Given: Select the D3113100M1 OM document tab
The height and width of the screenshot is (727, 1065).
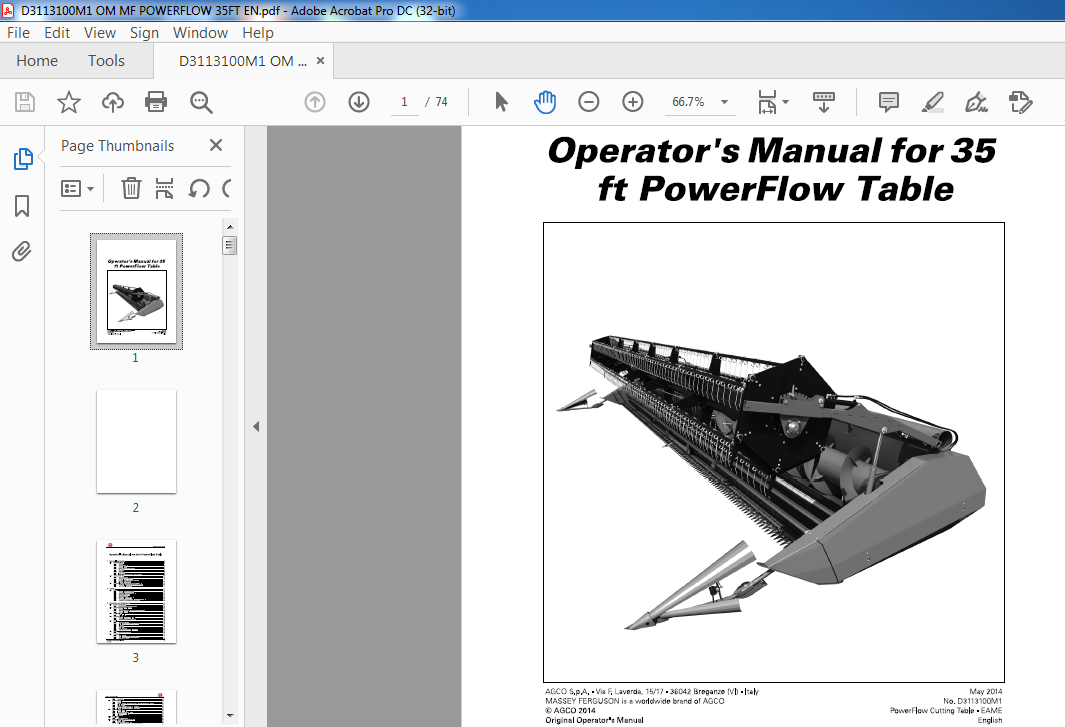Looking at the screenshot, I should 242,61.
